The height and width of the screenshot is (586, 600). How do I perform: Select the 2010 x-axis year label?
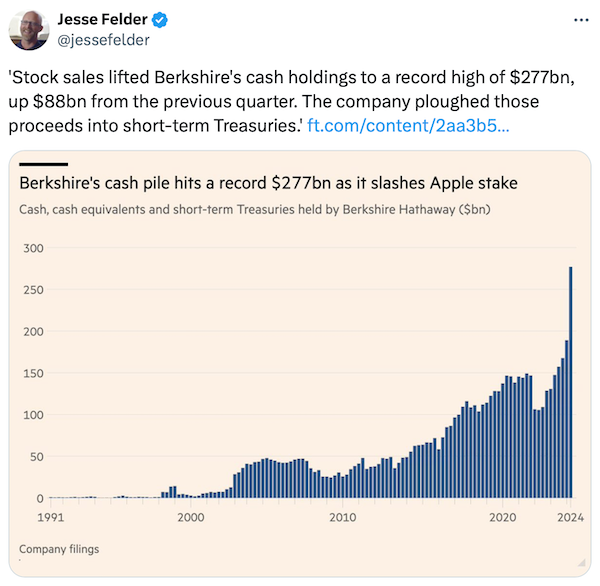point(342,517)
